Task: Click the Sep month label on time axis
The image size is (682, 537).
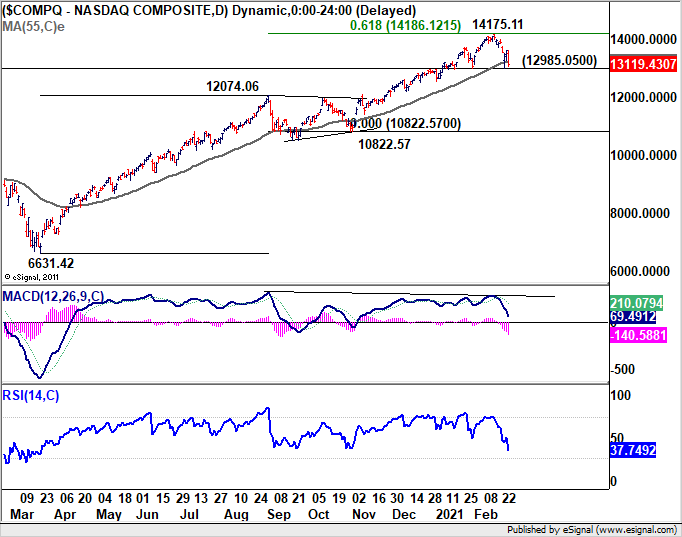Action: coord(278,514)
